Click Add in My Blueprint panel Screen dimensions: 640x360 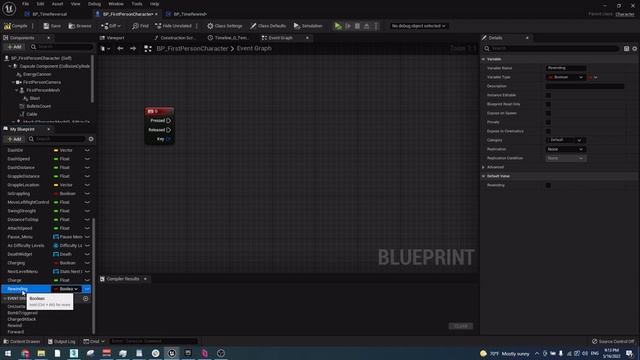click(14, 139)
